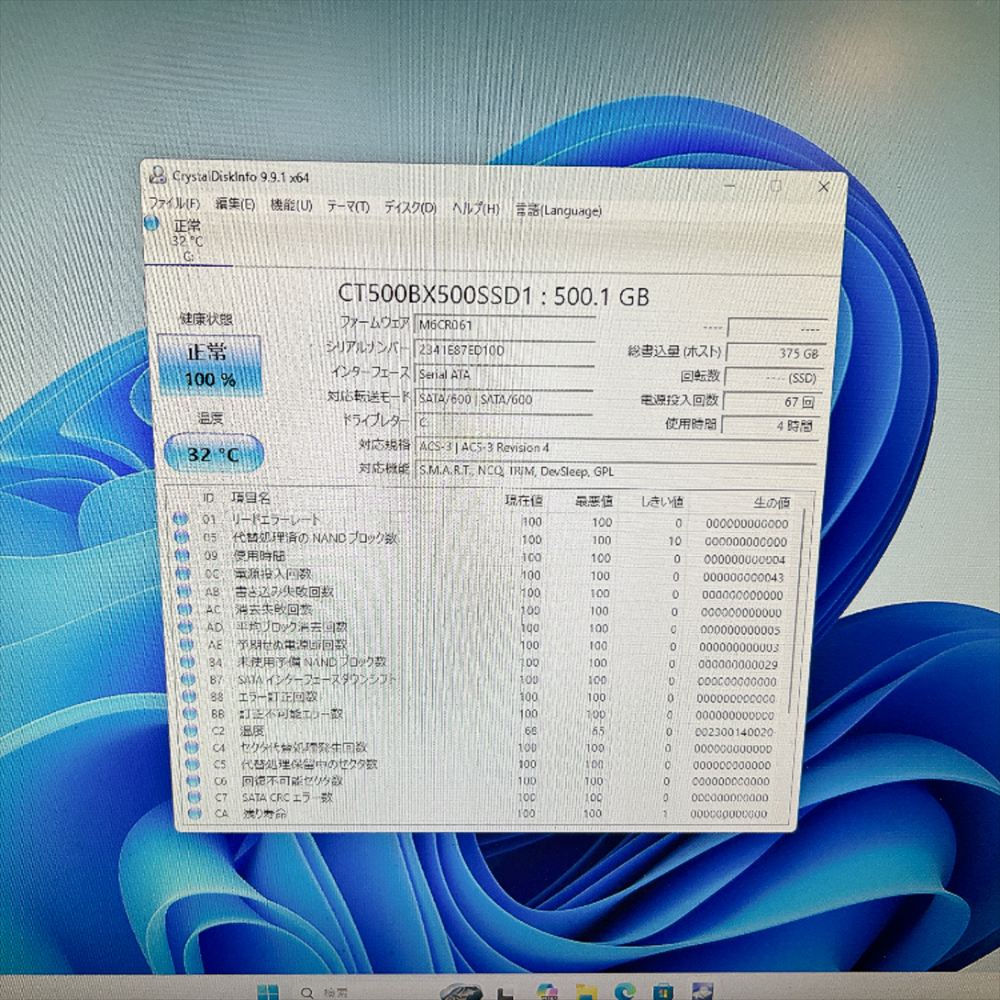The width and height of the screenshot is (1000, 1000).
Task: Open File Explorer from the taskbar
Action: click(x=585, y=992)
